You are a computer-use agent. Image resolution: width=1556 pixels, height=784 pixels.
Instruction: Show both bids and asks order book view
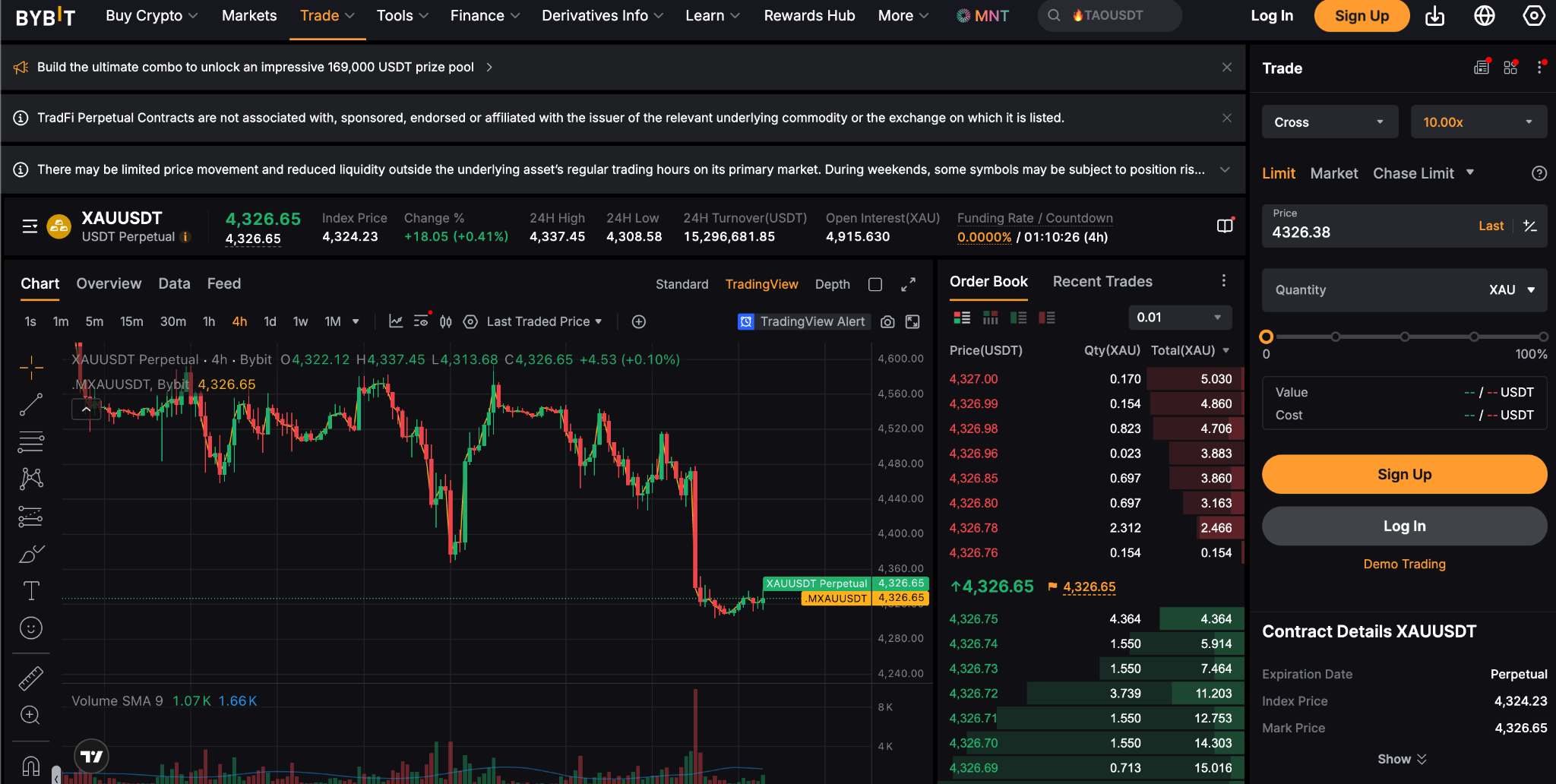[x=962, y=318]
